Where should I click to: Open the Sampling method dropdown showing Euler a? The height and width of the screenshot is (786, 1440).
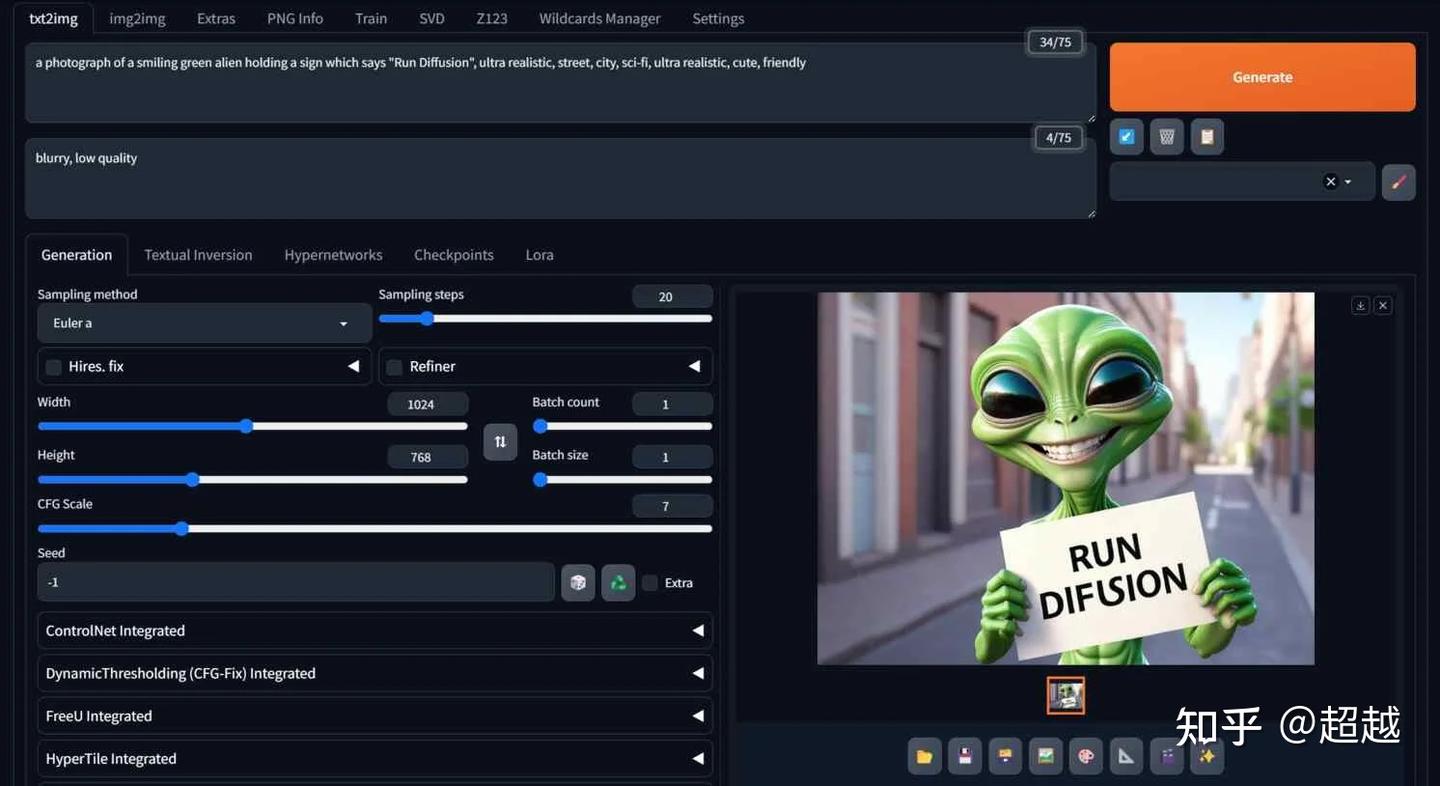tap(204, 323)
